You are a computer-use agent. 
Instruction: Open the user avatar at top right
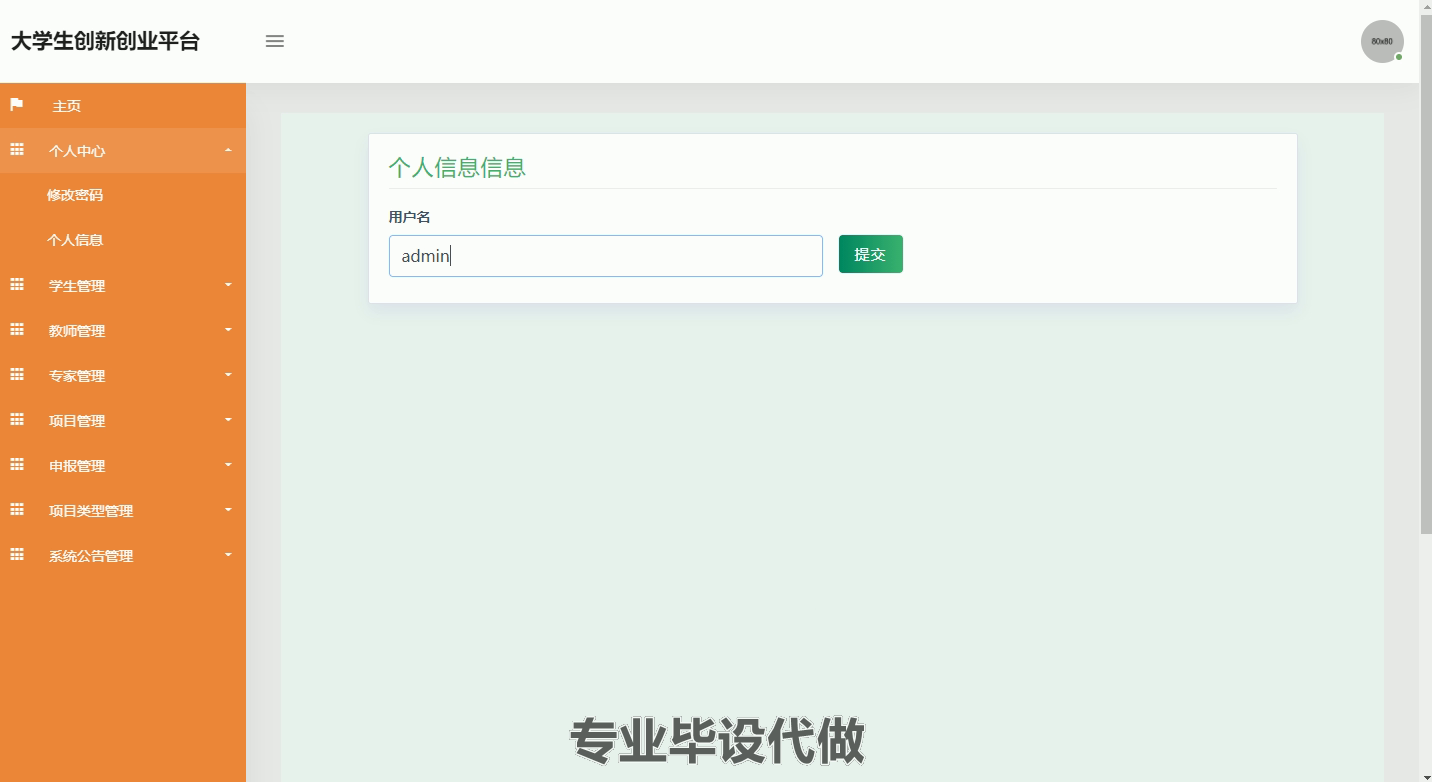(1382, 41)
